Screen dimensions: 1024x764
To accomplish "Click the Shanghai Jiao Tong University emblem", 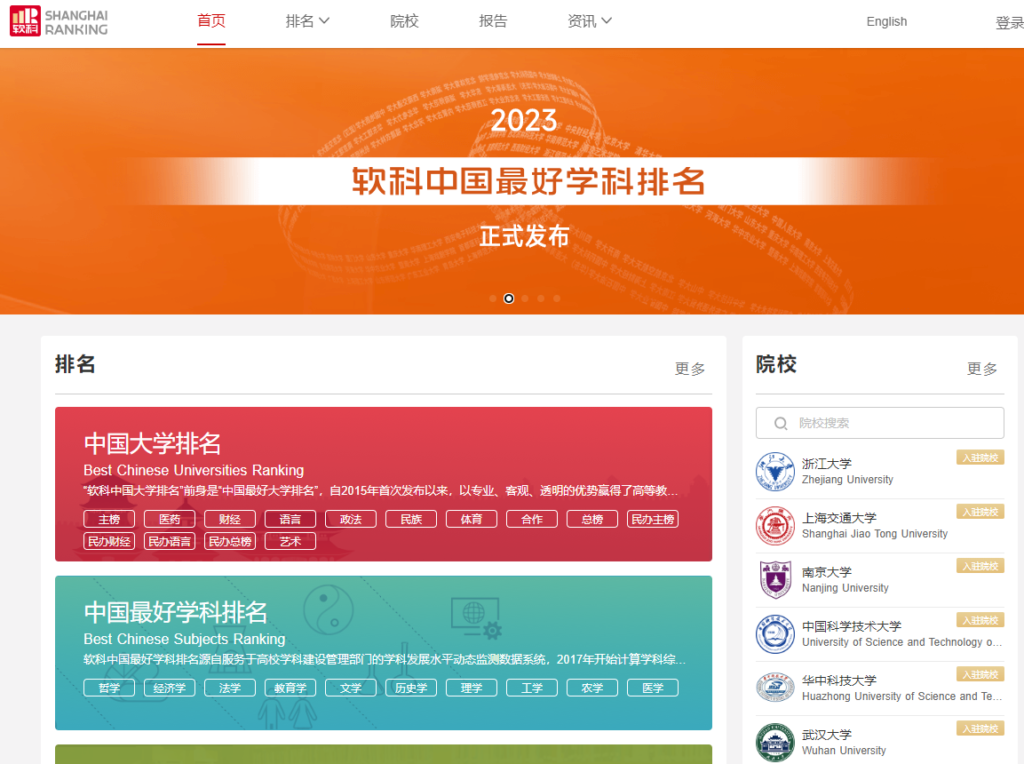I will click(775, 526).
